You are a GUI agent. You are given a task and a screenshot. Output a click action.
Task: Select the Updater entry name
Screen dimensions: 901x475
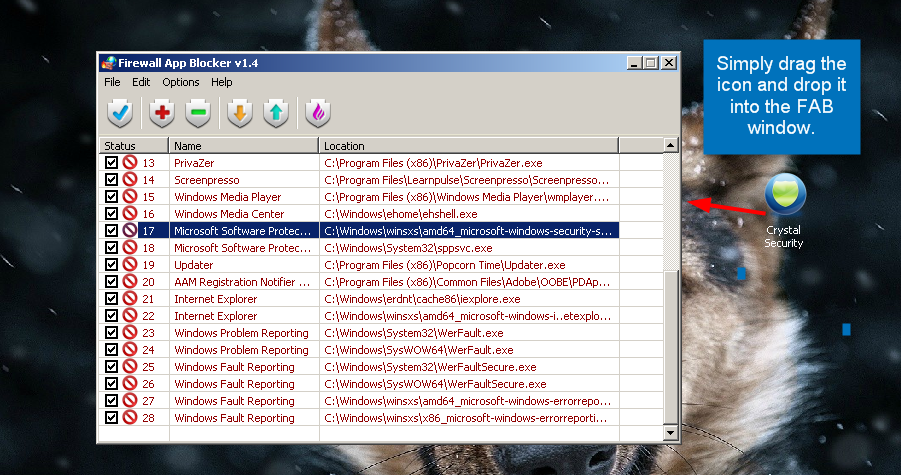[x=194, y=265]
